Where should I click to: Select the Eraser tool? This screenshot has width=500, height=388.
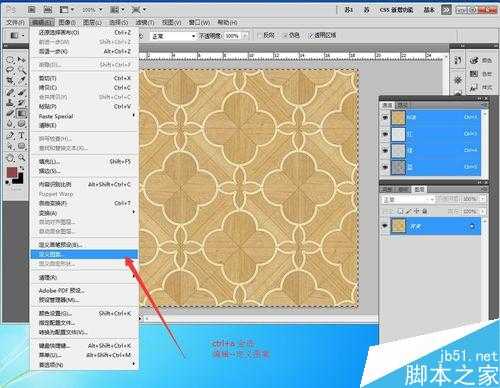(10, 113)
